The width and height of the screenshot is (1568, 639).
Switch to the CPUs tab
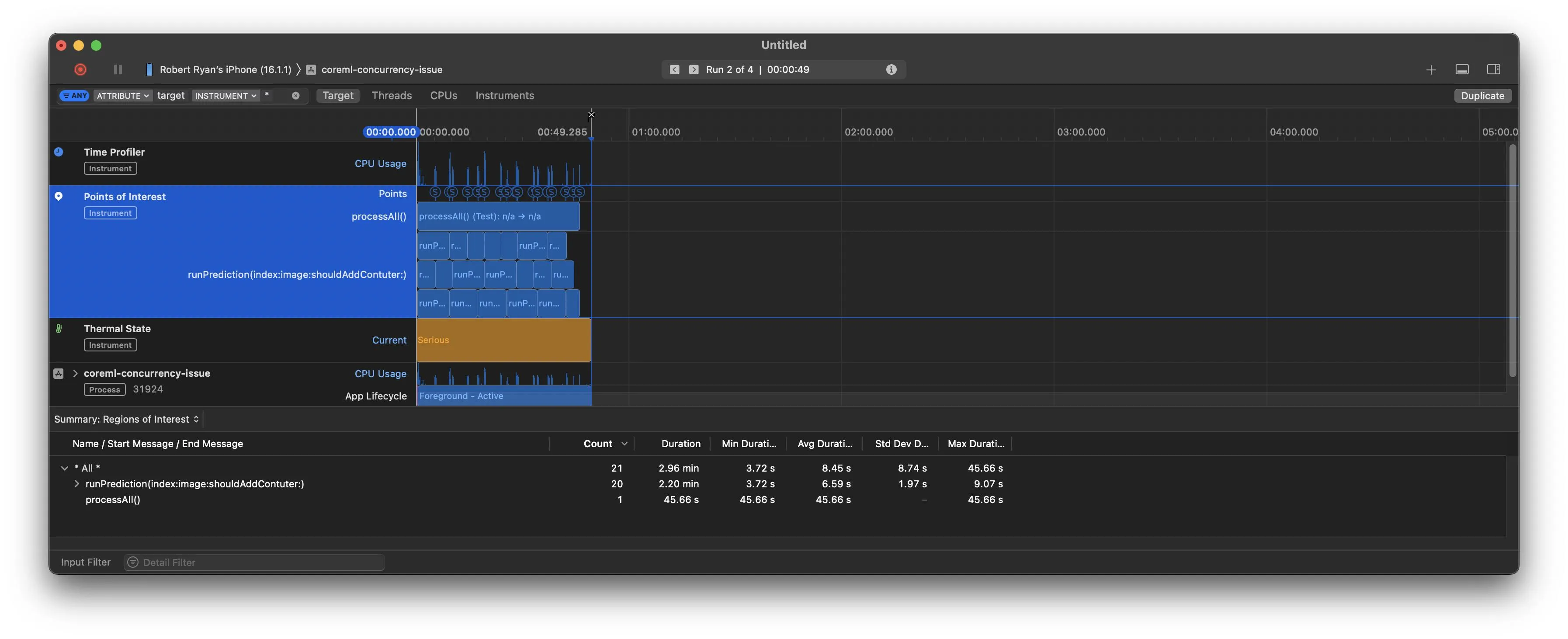443,96
